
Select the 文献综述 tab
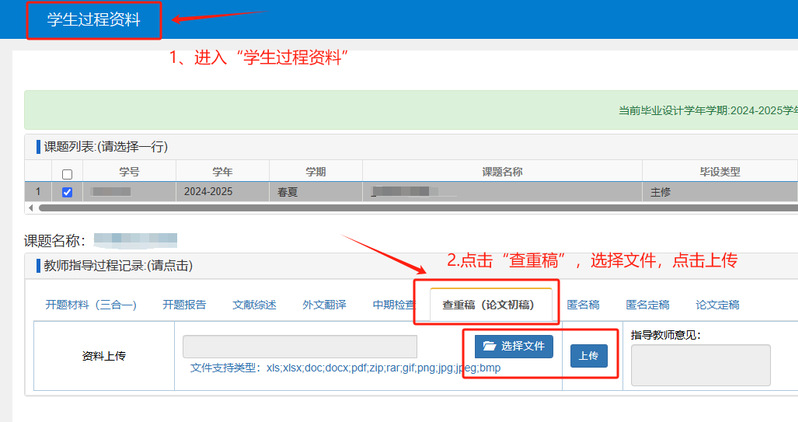[x=255, y=305]
